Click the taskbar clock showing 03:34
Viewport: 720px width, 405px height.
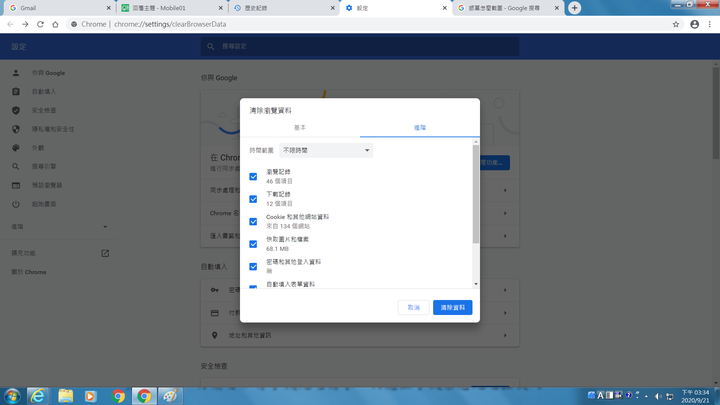coord(695,396)
